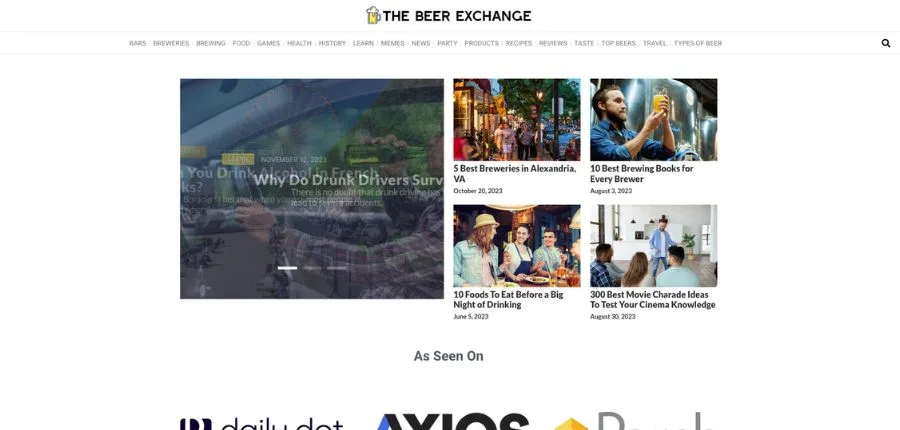This screenshot has height=430, width=900.
Task: Open the Travel menu item
Action: (654, 43)
